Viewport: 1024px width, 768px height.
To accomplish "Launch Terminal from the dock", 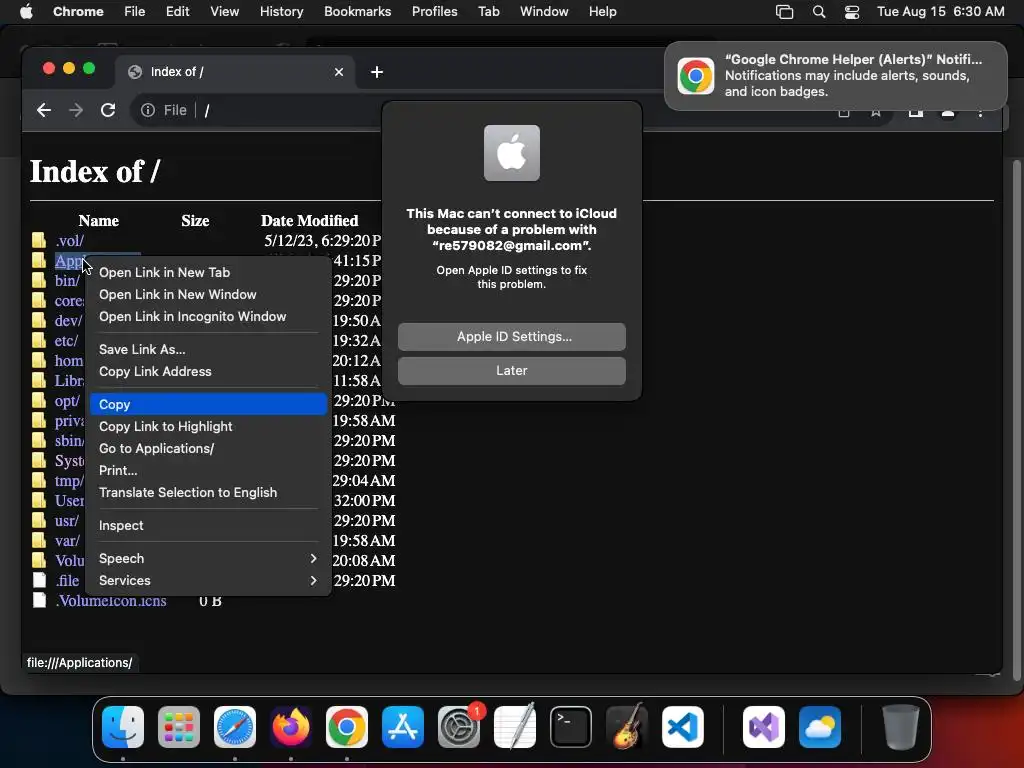I will tap(571, 727).
